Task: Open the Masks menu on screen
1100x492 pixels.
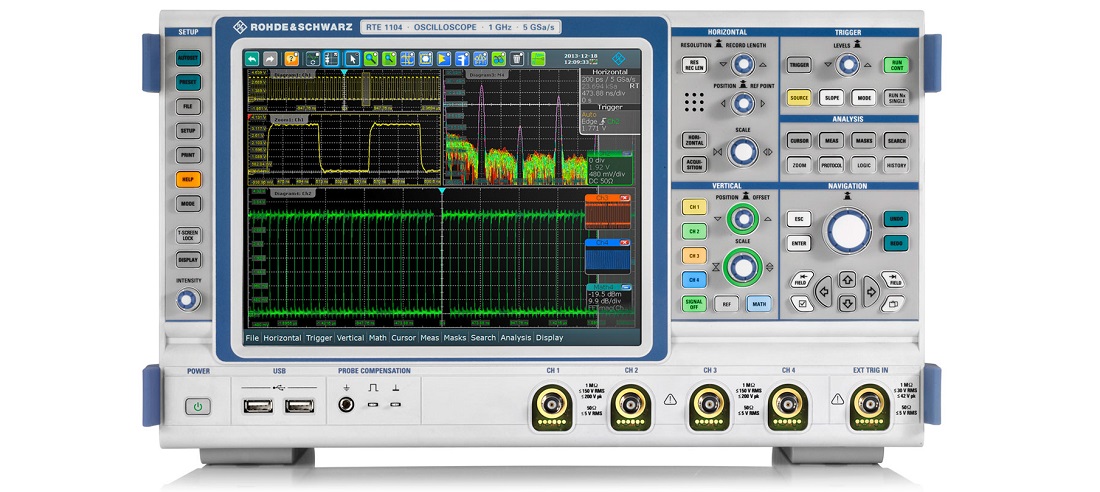Action: click(455, 338)
